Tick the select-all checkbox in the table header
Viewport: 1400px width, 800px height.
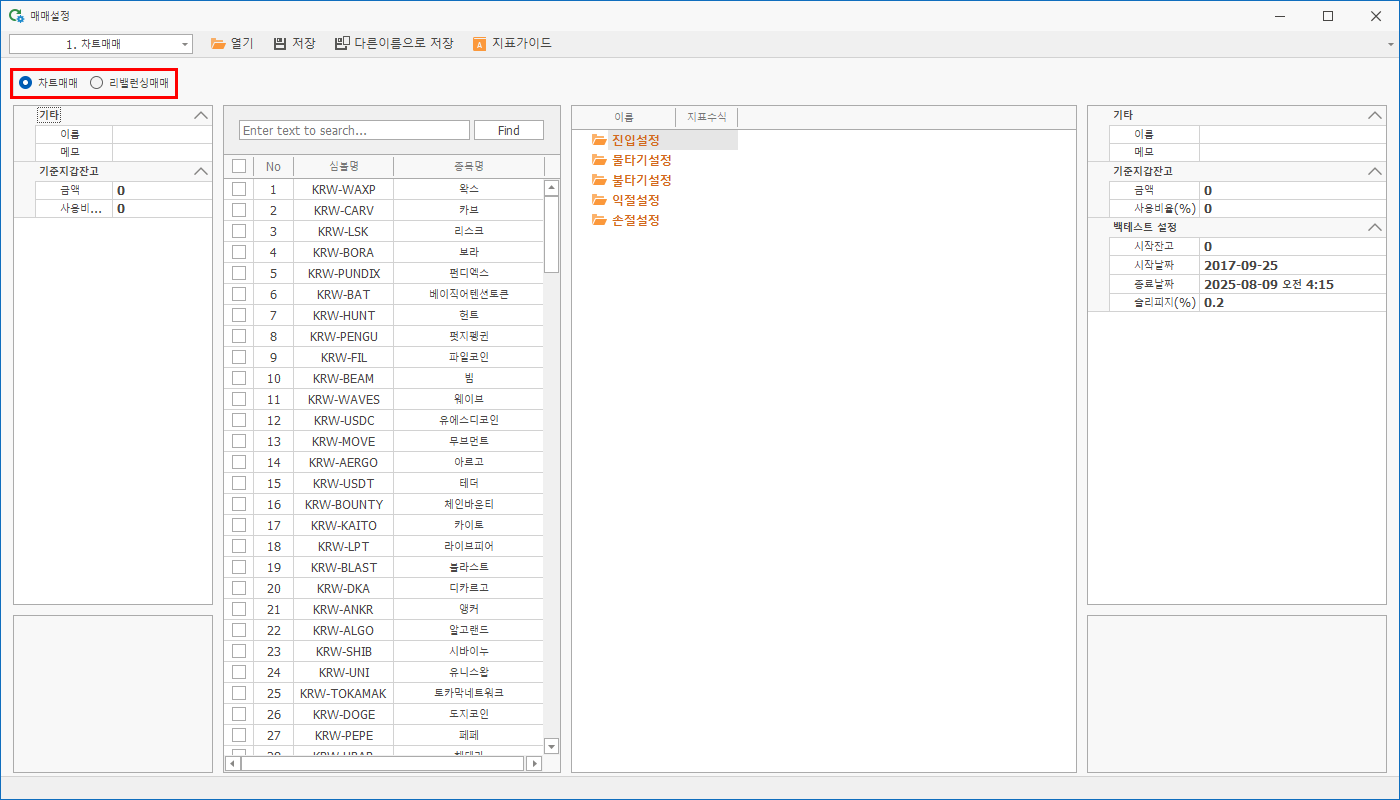click(x=239, y=166)
